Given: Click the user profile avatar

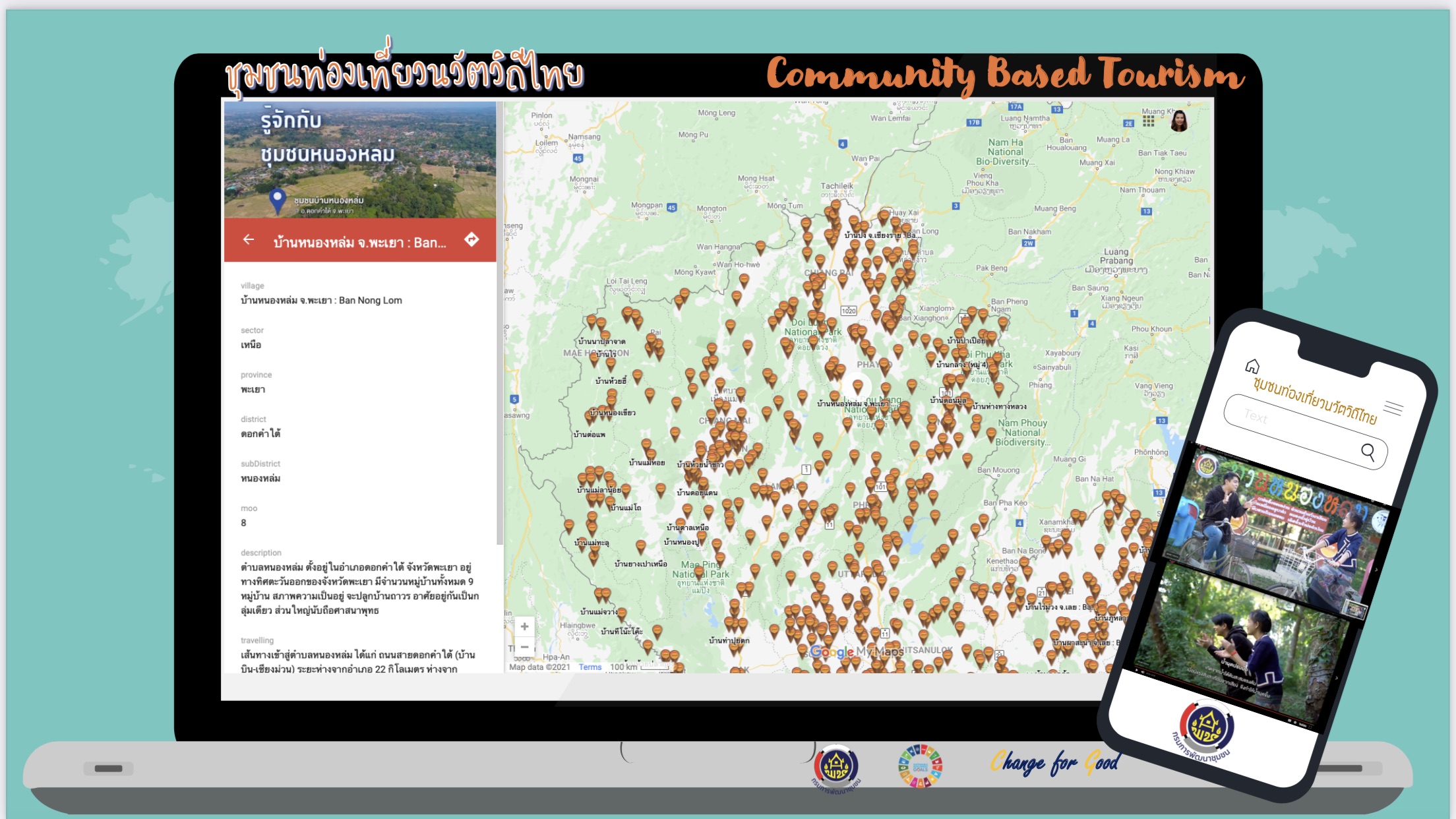Looking at the screenshot, I should (x=1179, y=121).
